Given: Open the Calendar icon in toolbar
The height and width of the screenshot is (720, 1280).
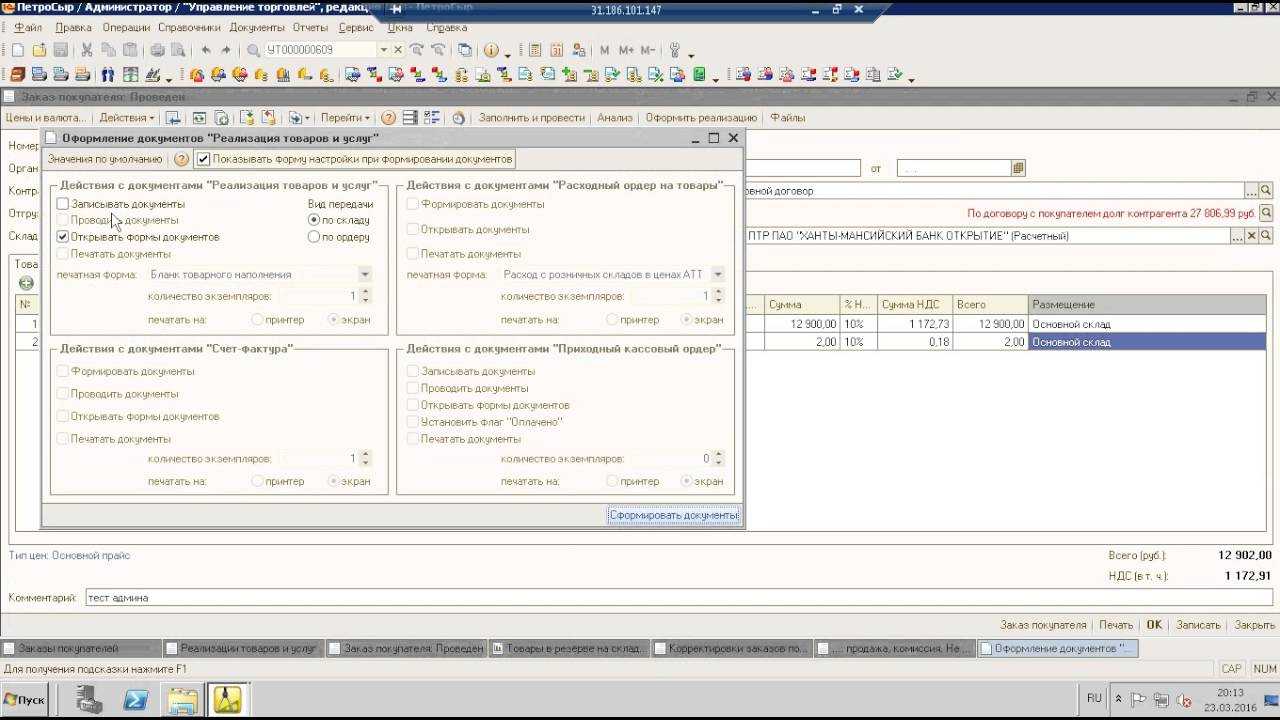Looking at the screenshot, I should click(x=556, y=50).
